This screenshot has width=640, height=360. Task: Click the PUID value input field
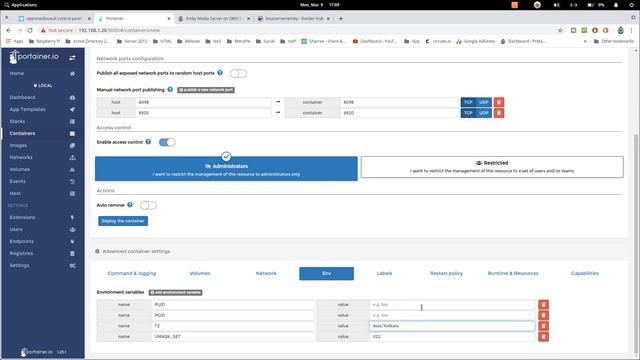[x=452, y=304]
